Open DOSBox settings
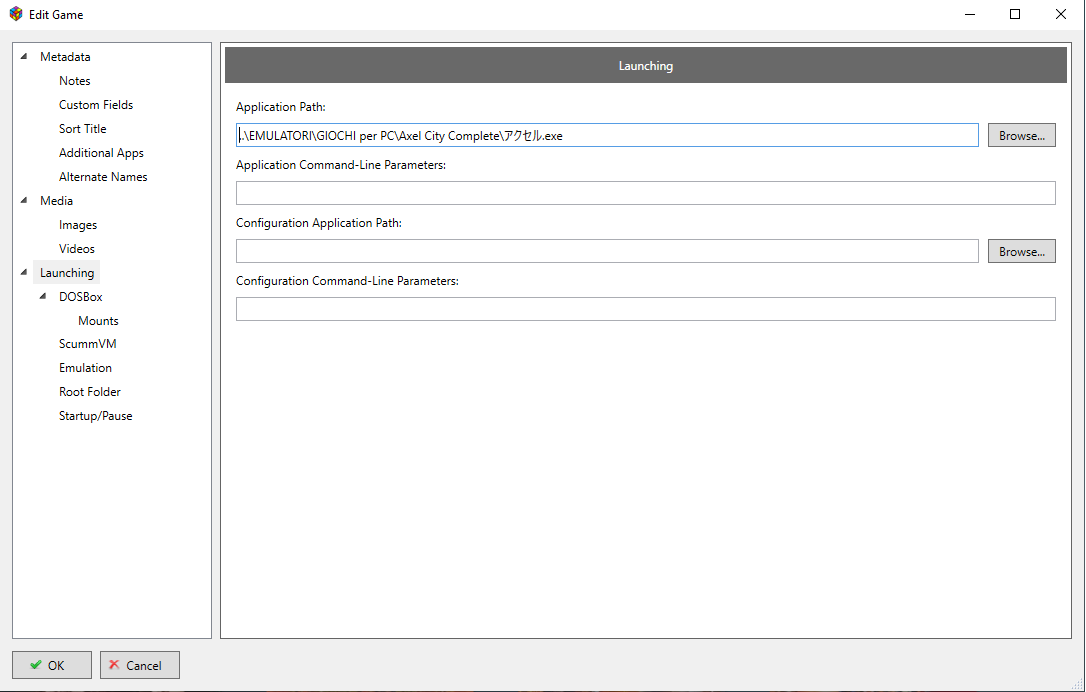 pyautogui.click(x=80, y=296)
